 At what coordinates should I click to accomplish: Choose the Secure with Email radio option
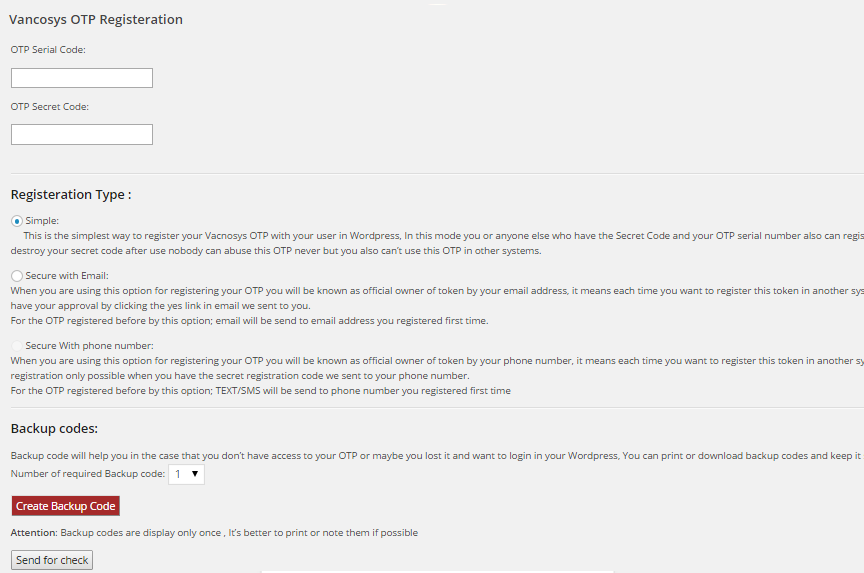coord(16,276)
